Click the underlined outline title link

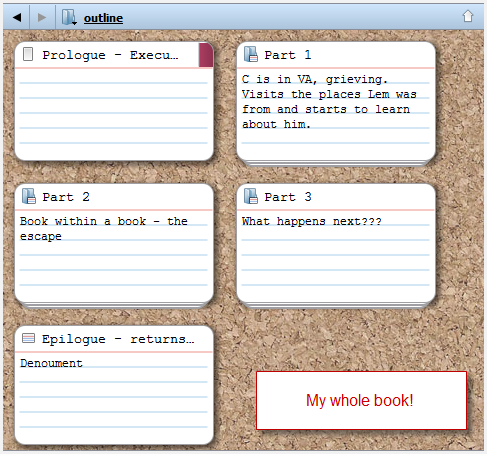(103, 18)
